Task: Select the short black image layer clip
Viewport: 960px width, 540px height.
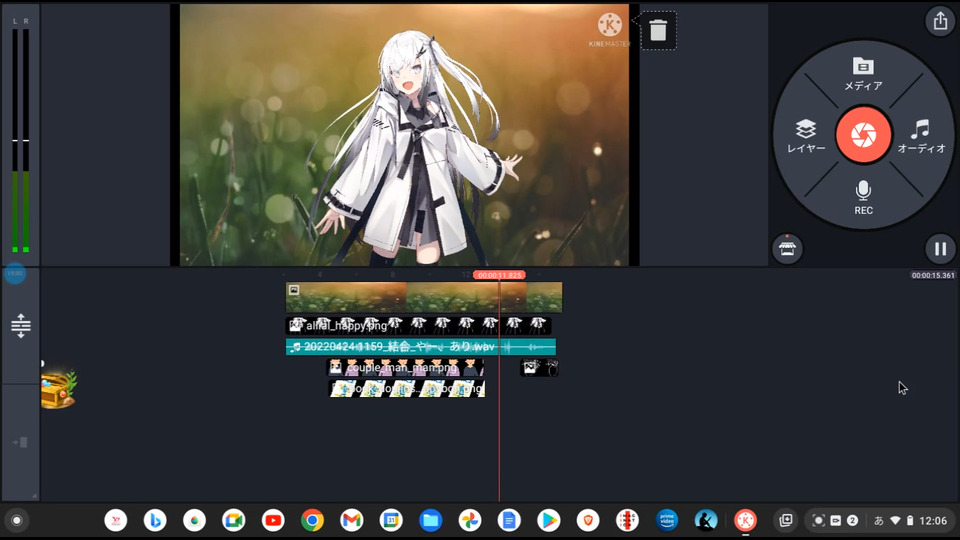Action: tap(539, 367)
